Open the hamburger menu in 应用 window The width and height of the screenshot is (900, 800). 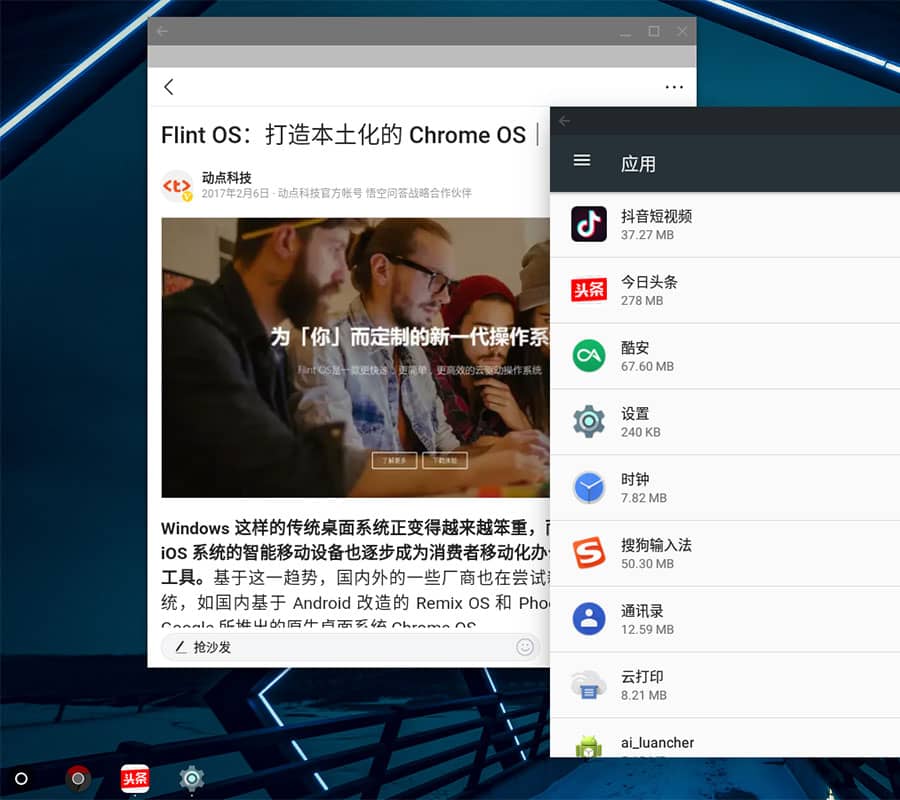[582, 160]
